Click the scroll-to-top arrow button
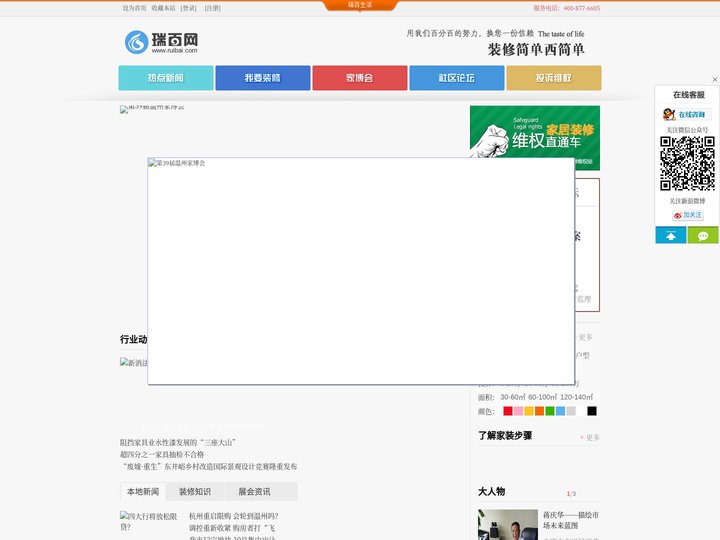The height and width of the screenshot is (540, 720). coord(670,235)
